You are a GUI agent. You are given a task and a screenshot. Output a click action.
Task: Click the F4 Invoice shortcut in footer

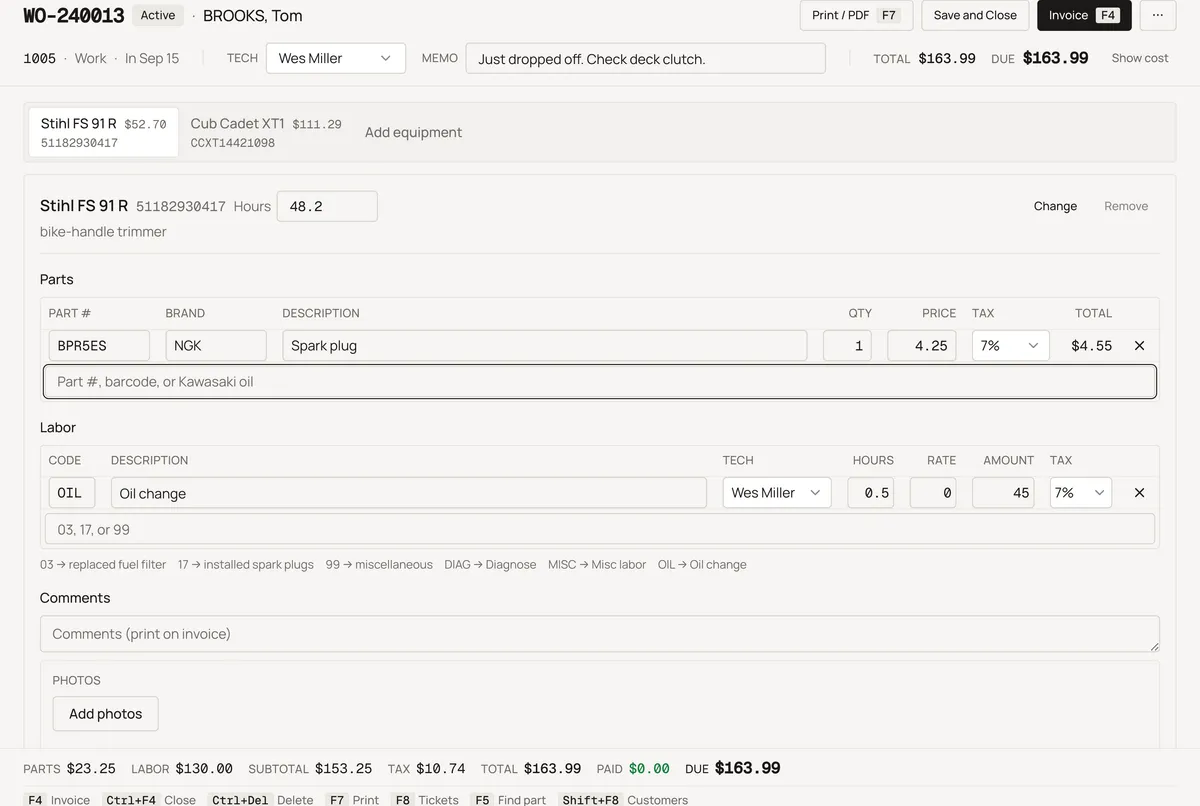57,800
